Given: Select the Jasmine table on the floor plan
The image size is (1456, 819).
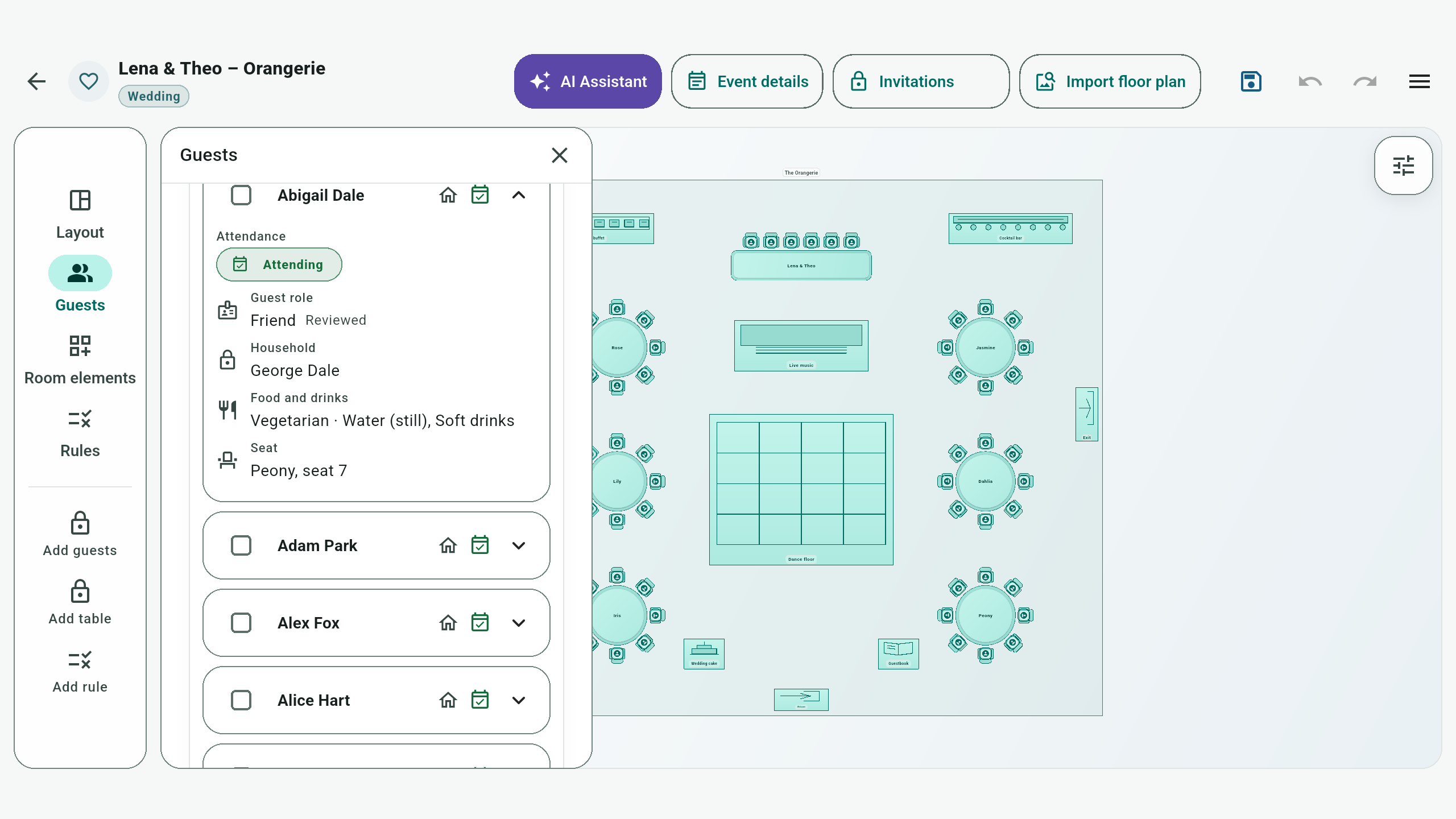Looking at the screenshot, I should point(986,347).
